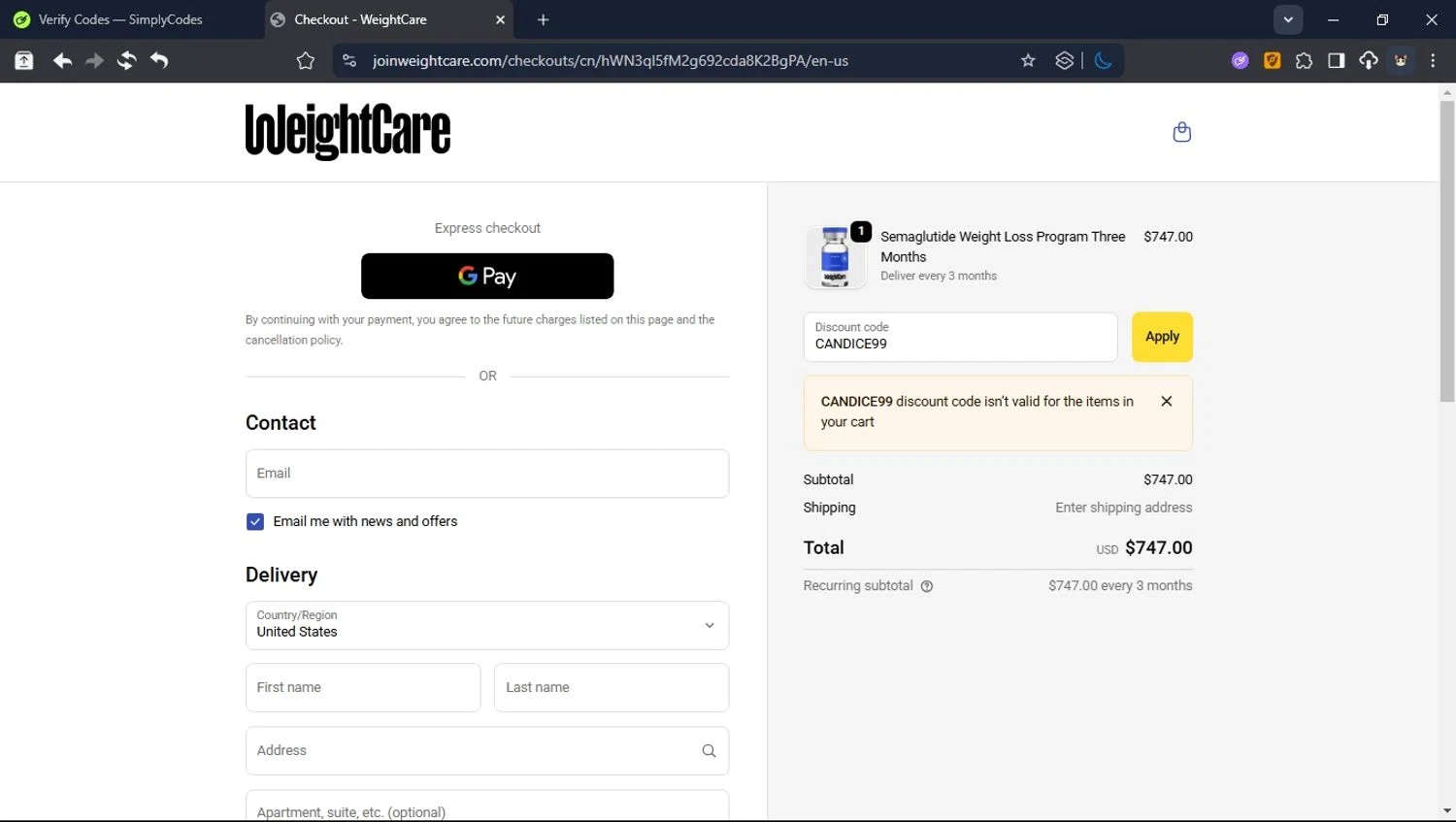
Task: Click the cloud upload toolbar icon
Action: click(1369, 60)
